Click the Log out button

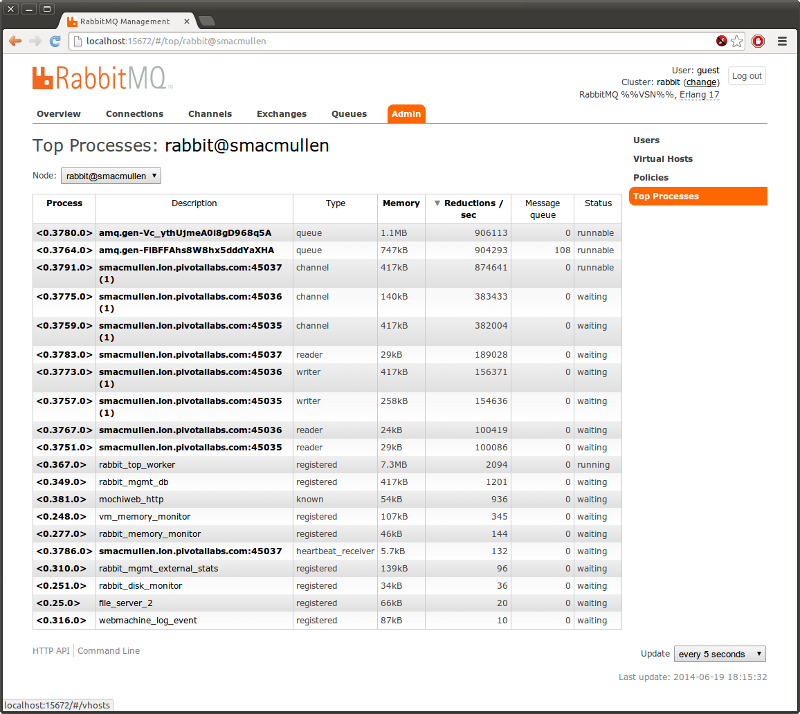coord(746,76)
